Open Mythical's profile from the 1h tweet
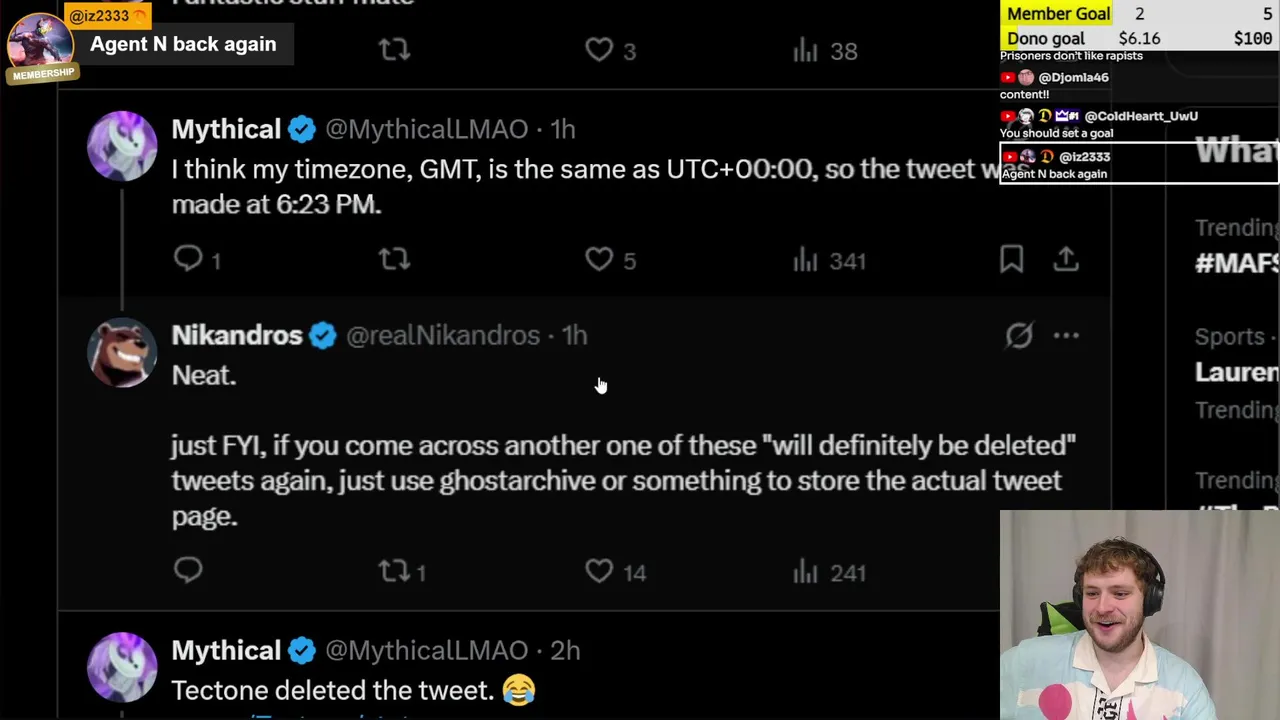1280x720 pixels. [x=226, y=129]
